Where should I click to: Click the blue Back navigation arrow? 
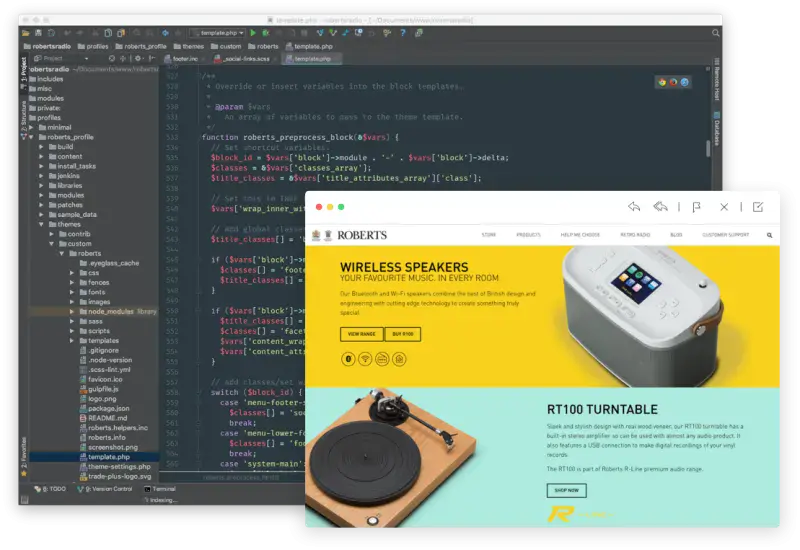coord(165,33)
